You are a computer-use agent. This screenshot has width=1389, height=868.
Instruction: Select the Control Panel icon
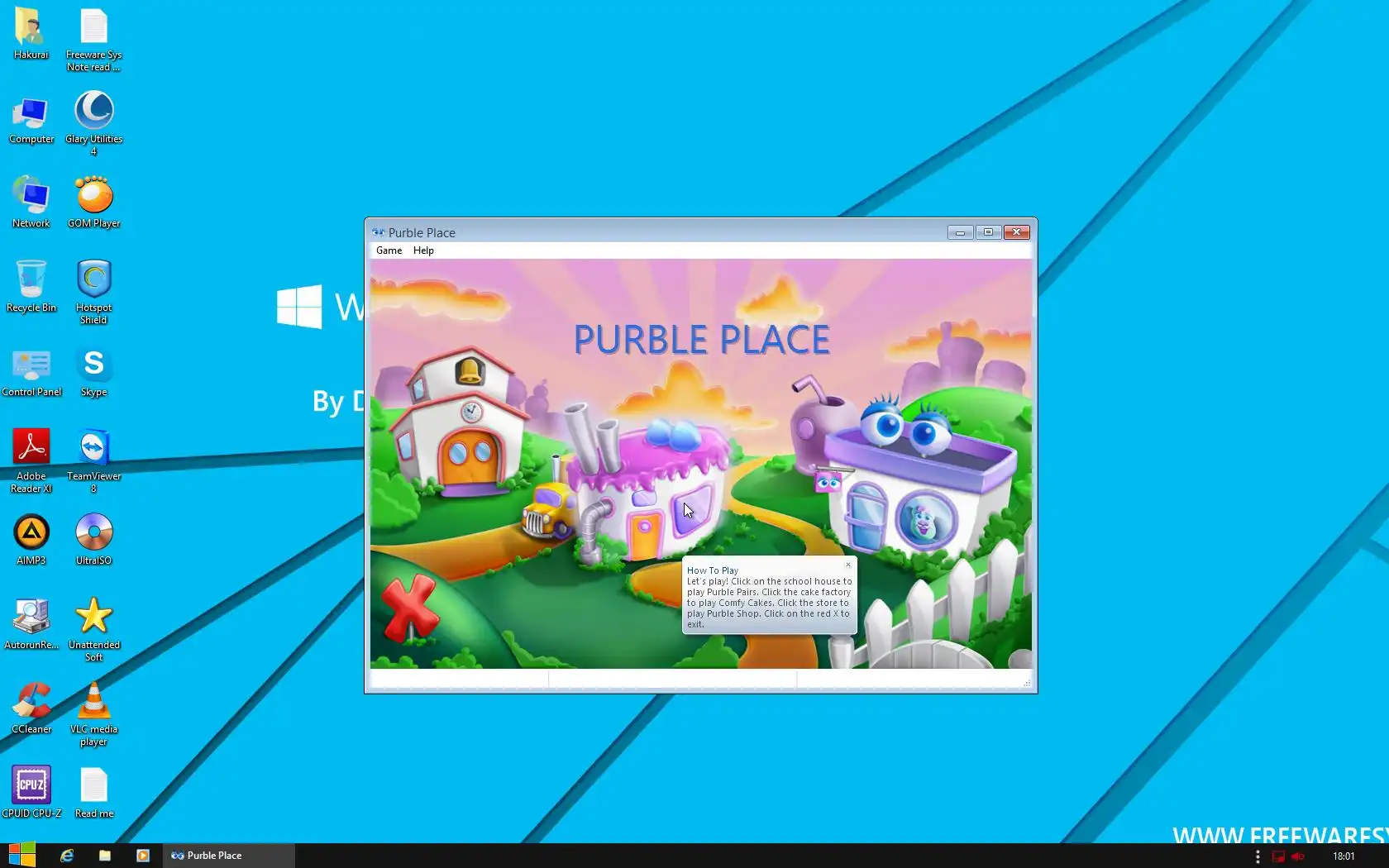[31, 372]
